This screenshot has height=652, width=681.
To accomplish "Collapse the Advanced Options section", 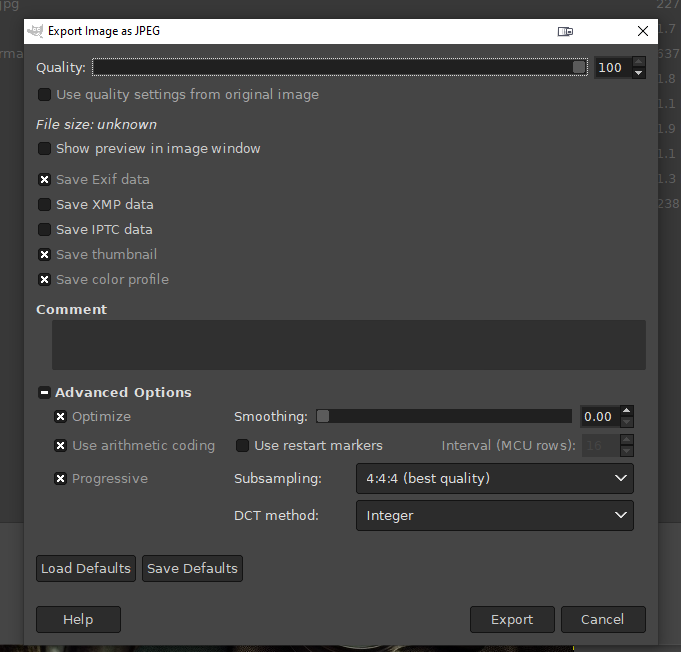I will pyautogui.click(x=44, y=393).
